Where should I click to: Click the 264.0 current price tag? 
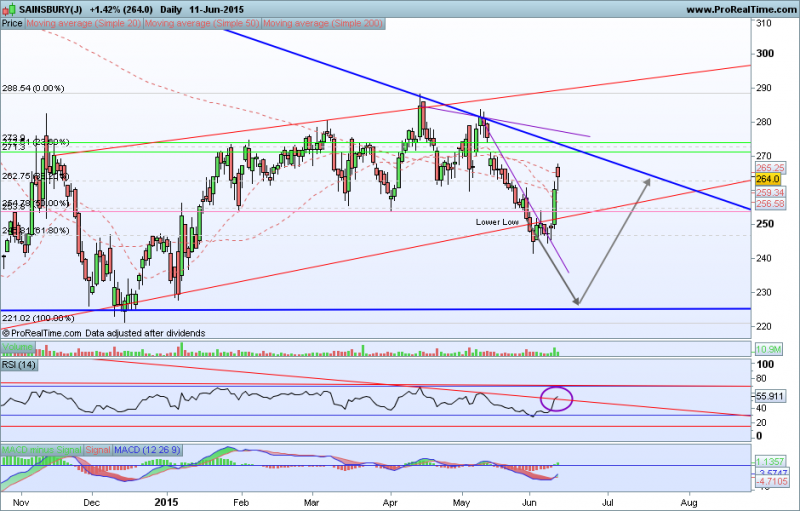(x=765, y=180)
